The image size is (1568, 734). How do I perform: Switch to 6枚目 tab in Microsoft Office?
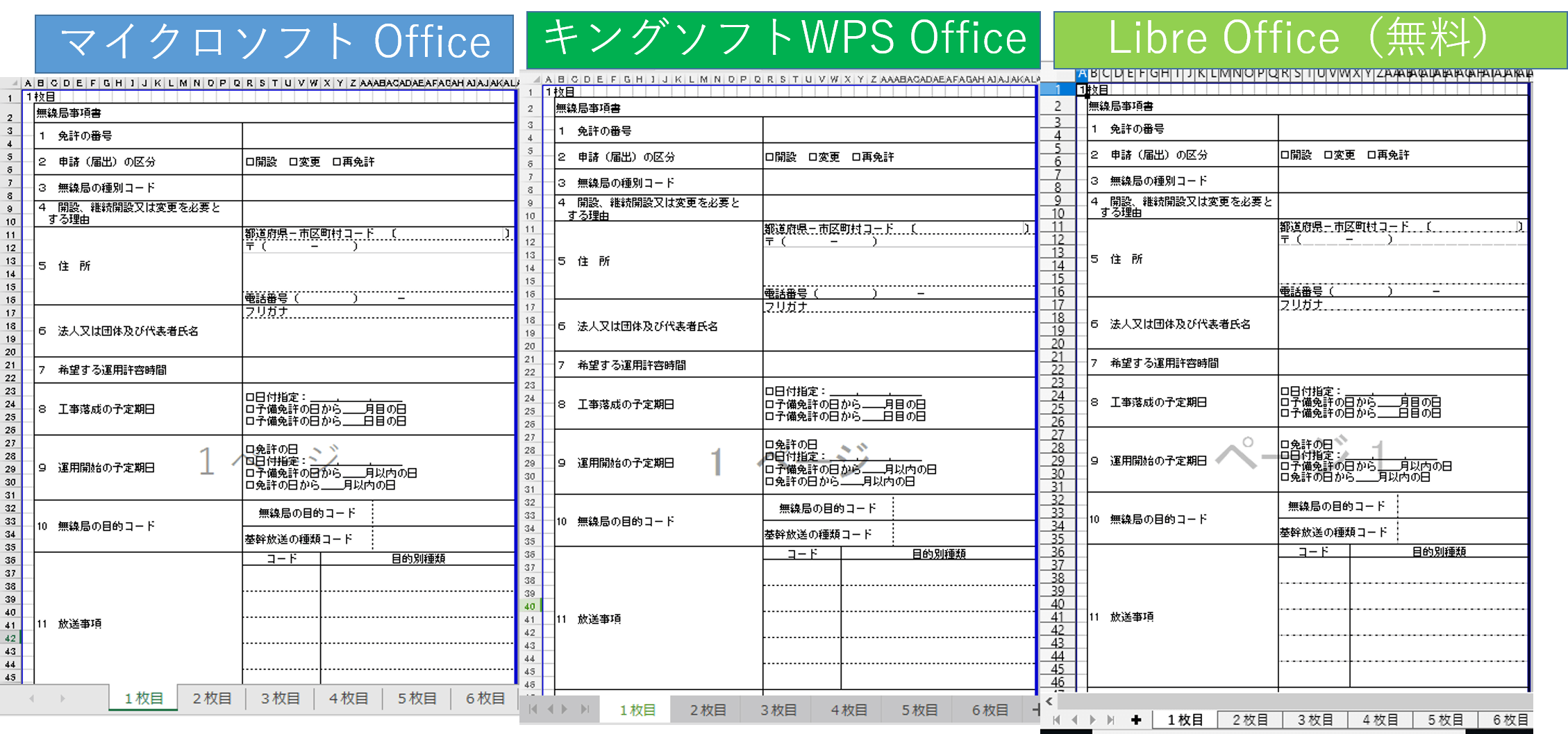[485, 698]
